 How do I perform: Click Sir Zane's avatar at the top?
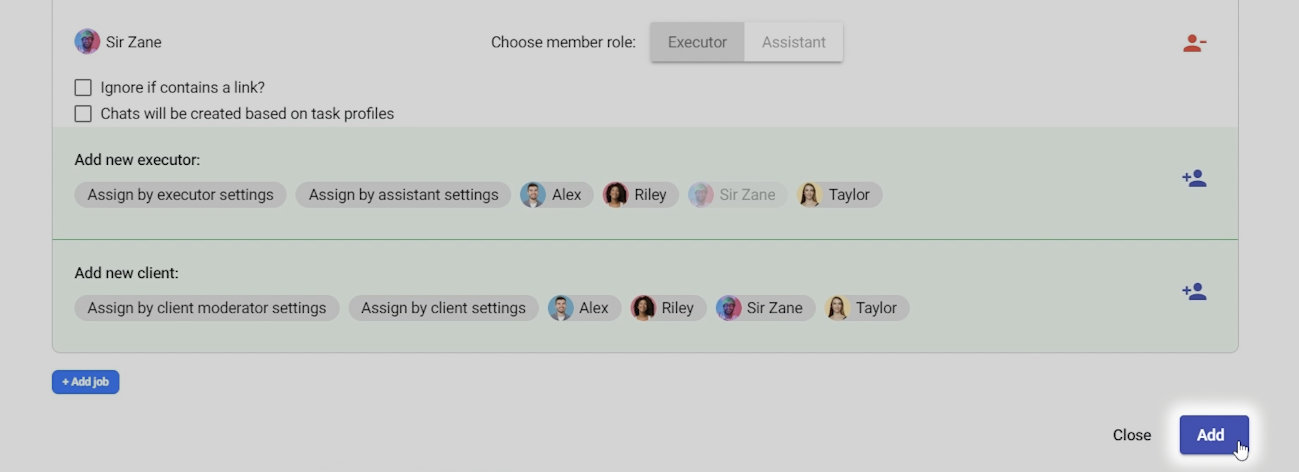(87, 42)
